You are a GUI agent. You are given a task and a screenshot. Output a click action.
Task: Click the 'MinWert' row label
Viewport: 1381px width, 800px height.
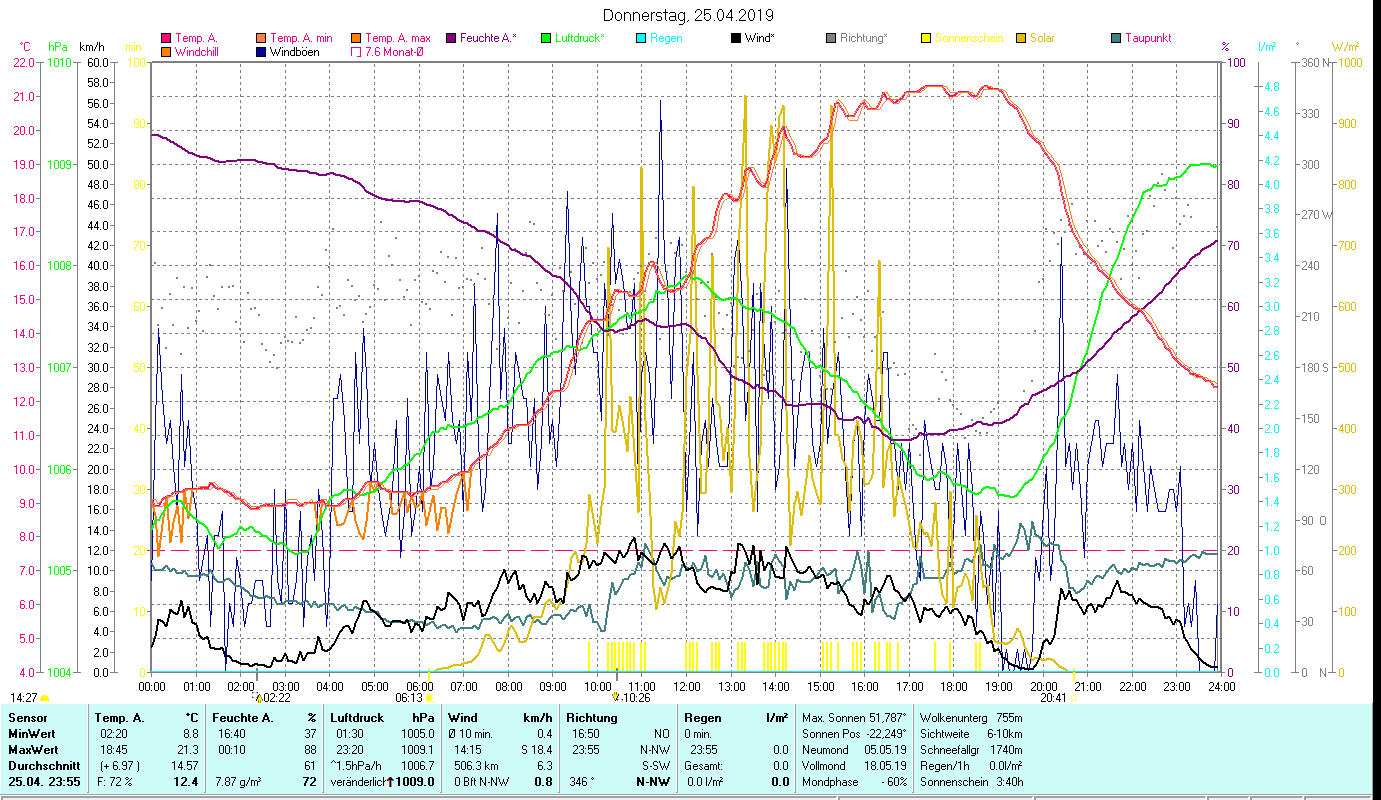[x=31, y=734]
